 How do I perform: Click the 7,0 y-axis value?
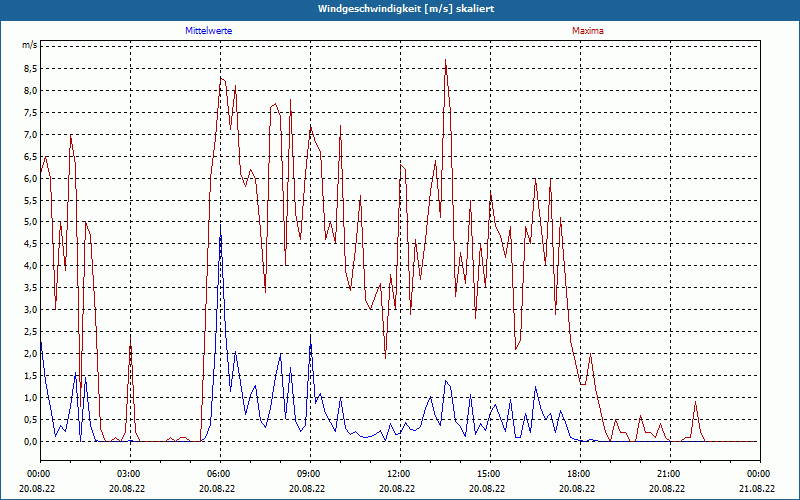coord(29,135)
